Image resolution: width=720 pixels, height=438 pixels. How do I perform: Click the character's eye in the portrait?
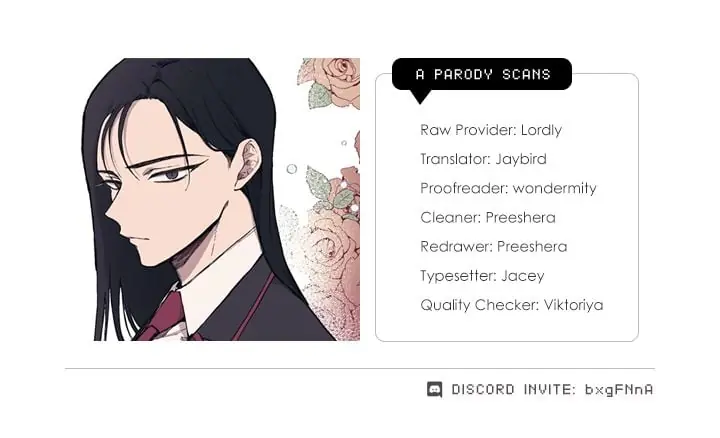coord(173,174)
